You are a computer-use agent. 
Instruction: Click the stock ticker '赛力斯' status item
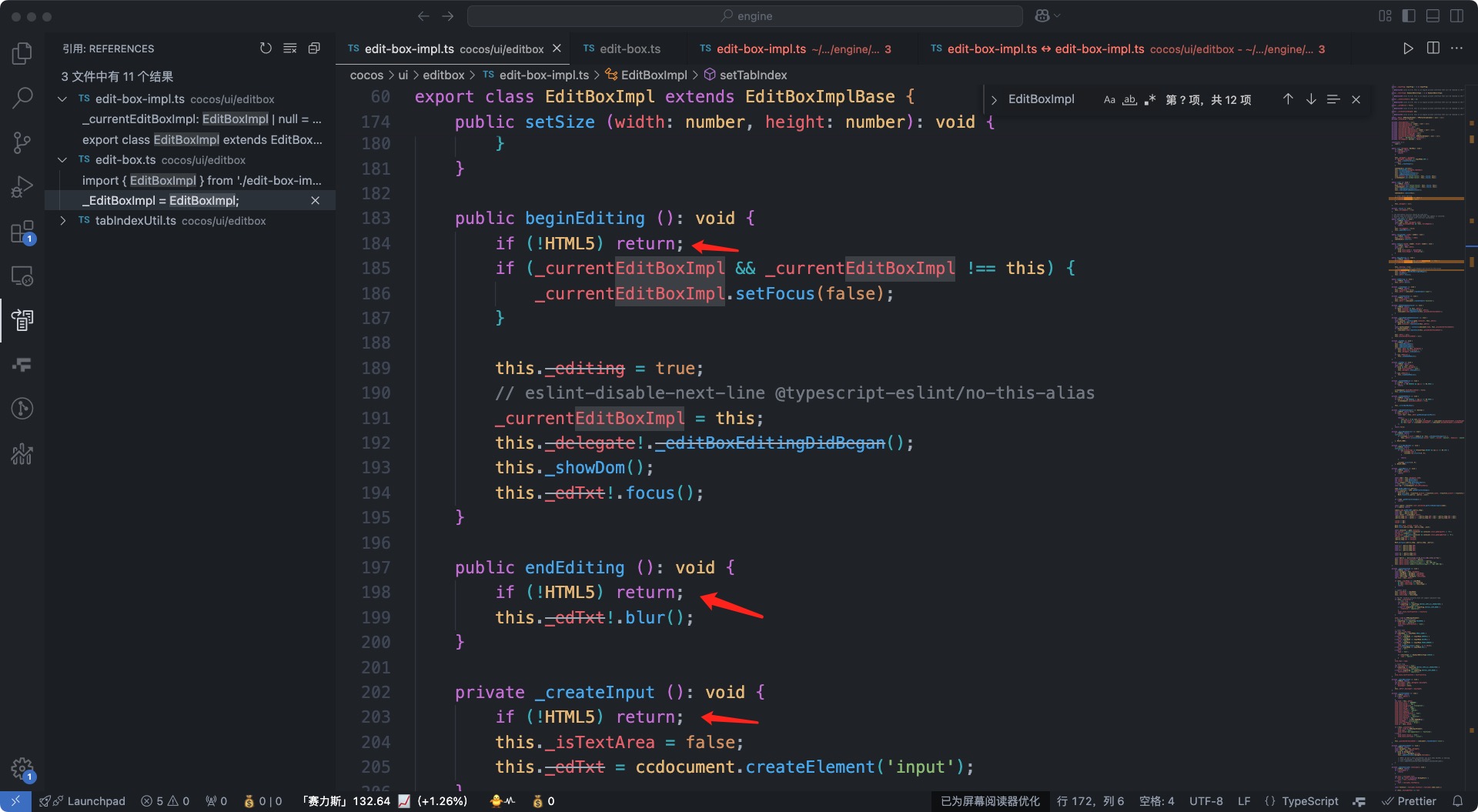[384, 801]
